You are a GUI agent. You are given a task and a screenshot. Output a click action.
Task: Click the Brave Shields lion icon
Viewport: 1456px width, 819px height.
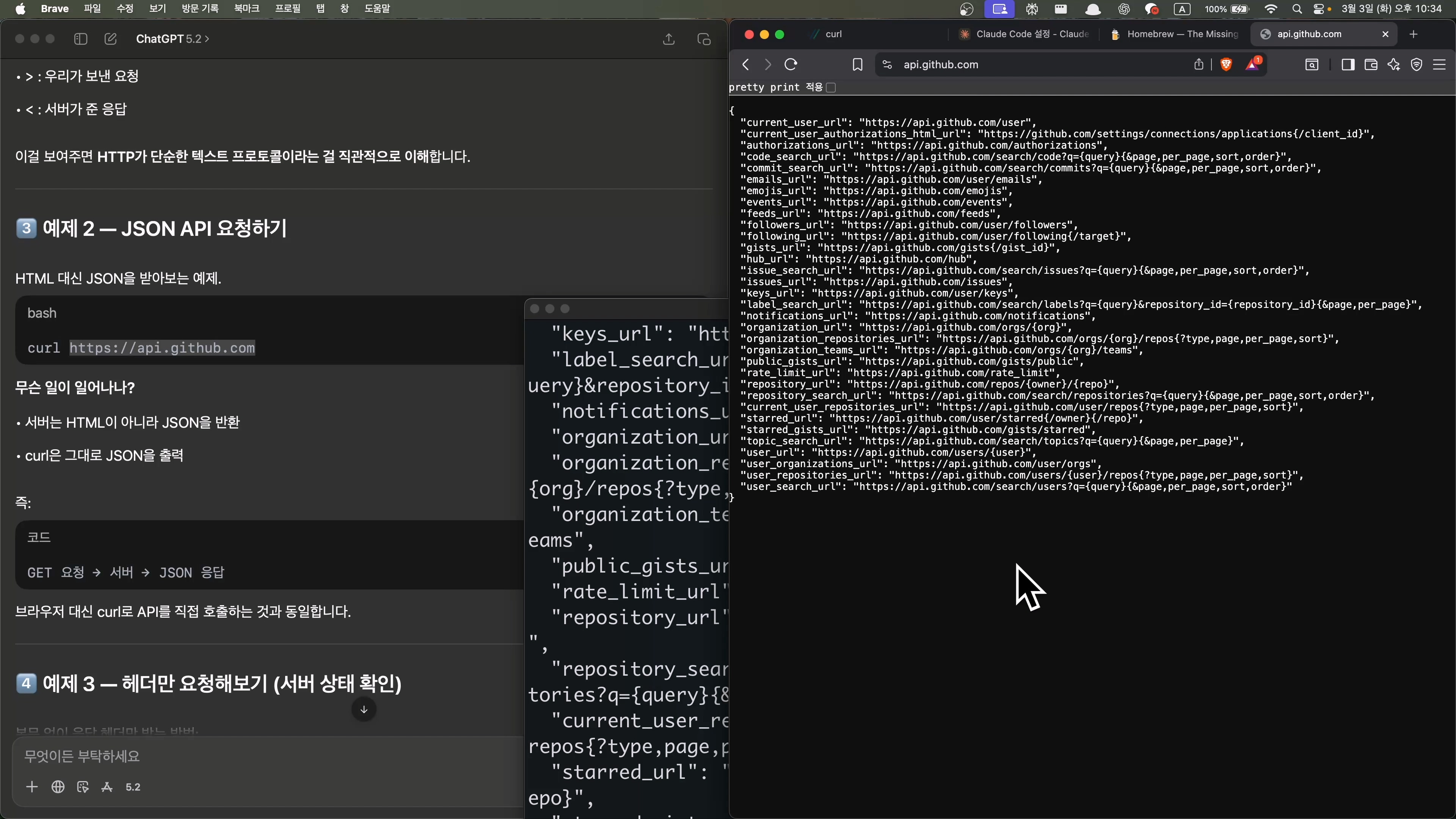click(x=1226, y=64)
